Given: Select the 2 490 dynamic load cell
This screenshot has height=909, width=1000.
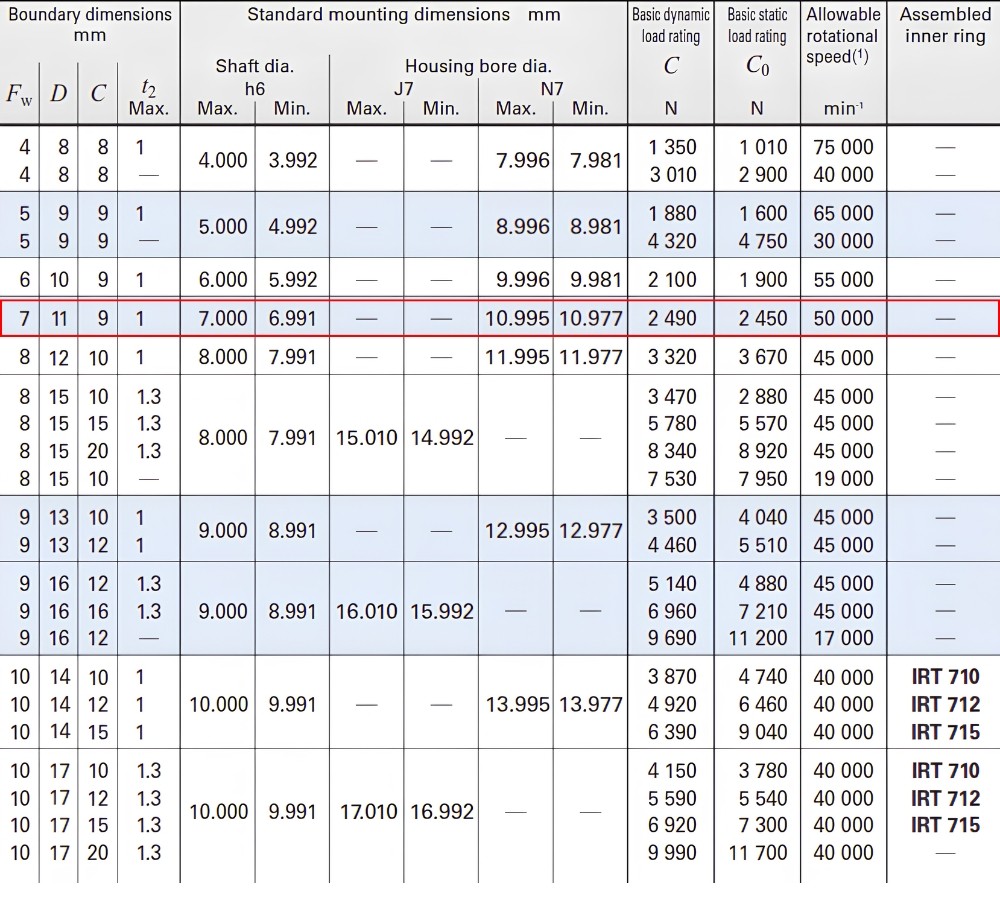Looking at the screenshot, I should tap(672, 318).
